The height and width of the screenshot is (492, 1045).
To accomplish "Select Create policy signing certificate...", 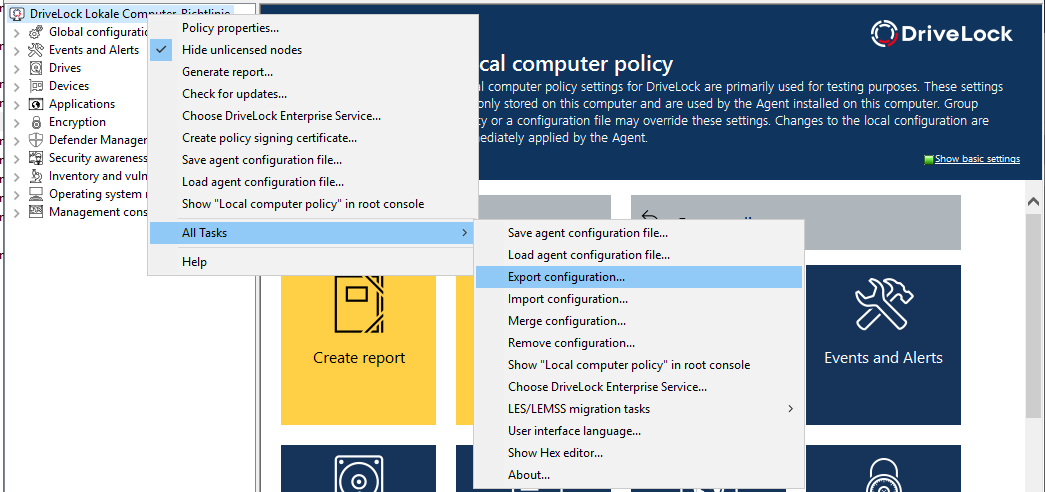I will click(311, 138).
